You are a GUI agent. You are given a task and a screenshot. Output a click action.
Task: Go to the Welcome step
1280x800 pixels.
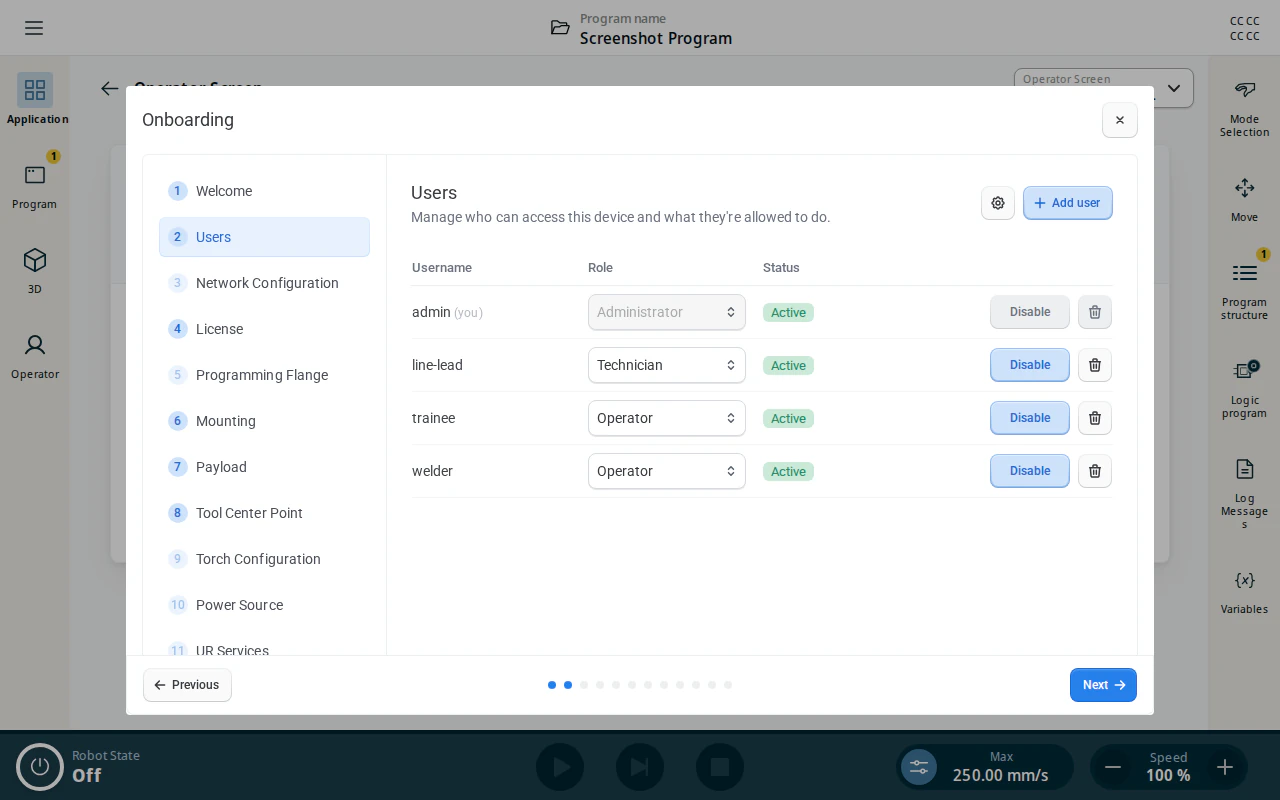coord(264,191)
